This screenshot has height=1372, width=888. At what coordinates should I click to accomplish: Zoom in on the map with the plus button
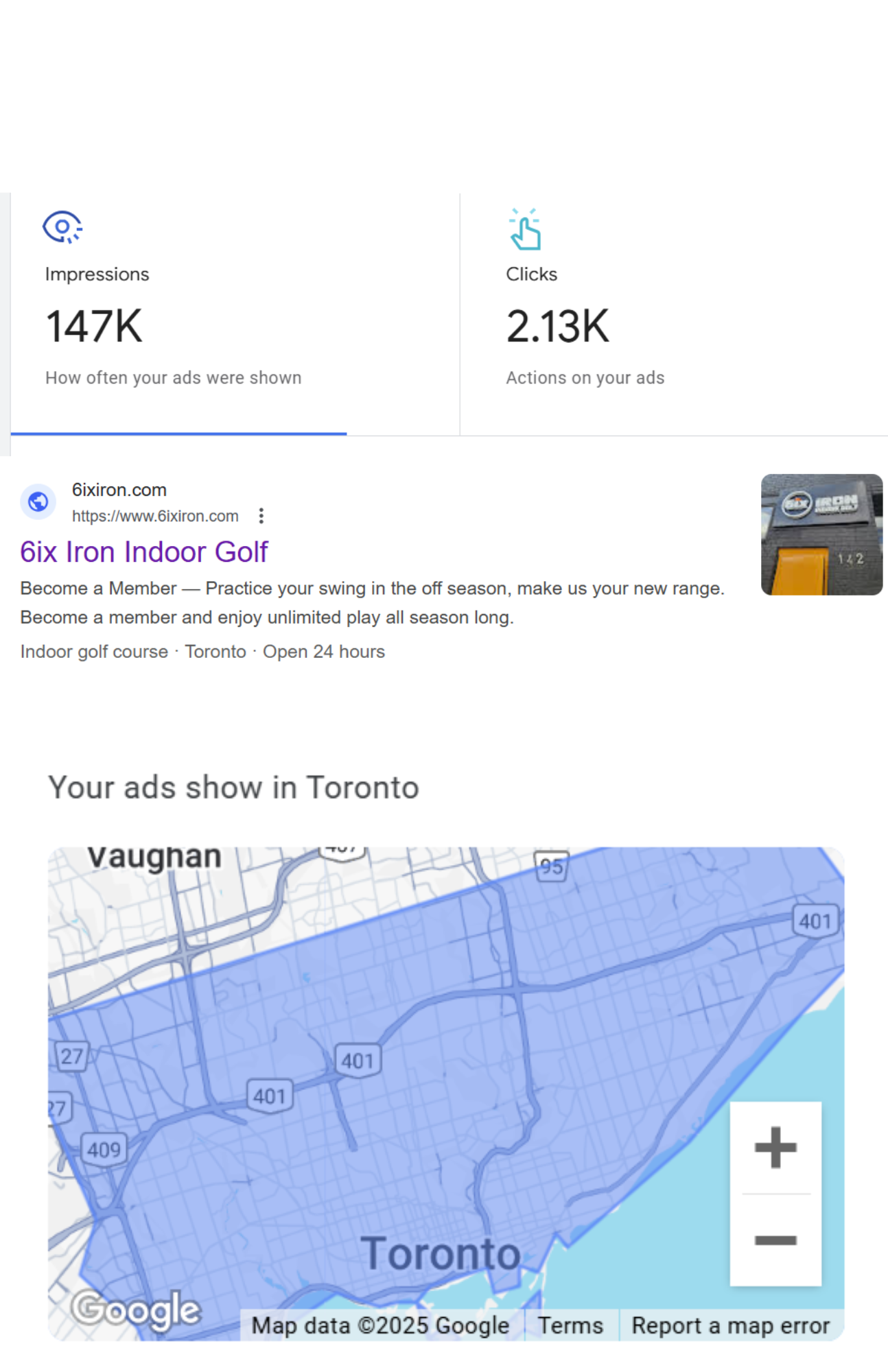[x=775, y=1147]
